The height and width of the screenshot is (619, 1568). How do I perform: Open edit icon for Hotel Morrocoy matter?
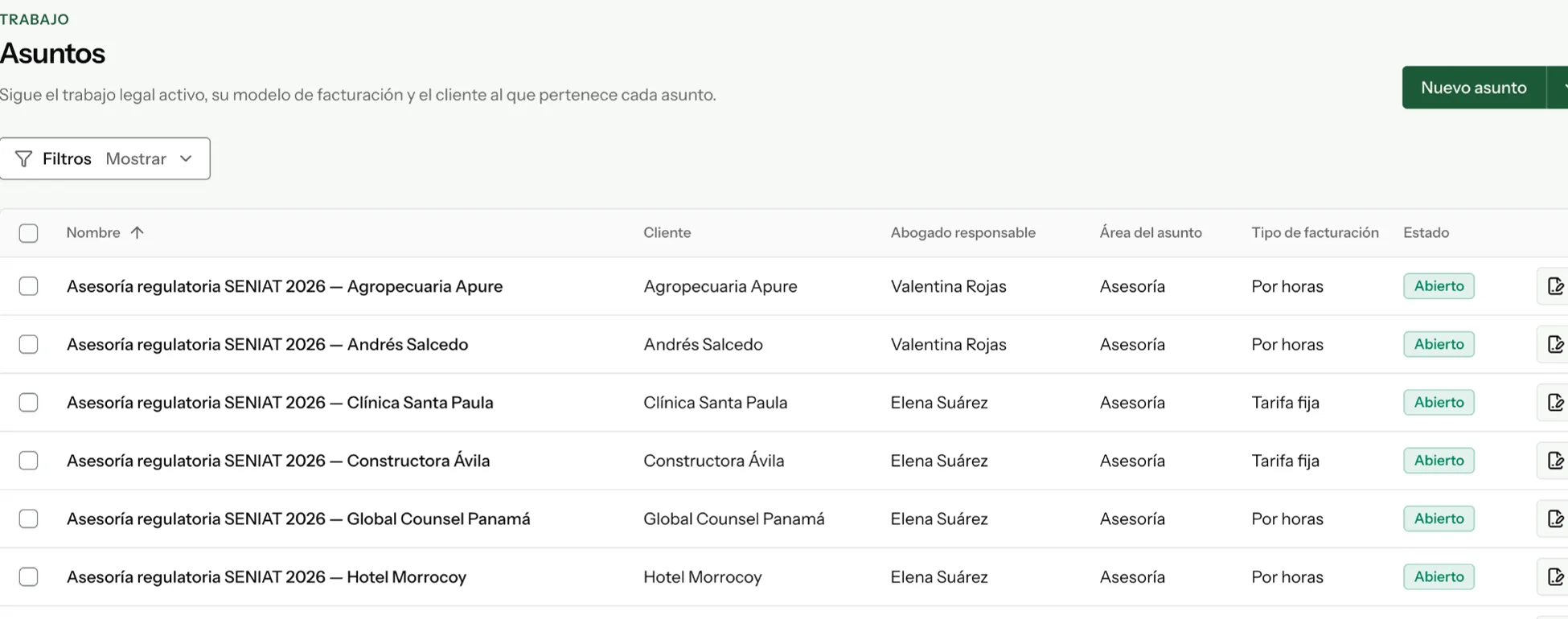(1554, 576)
